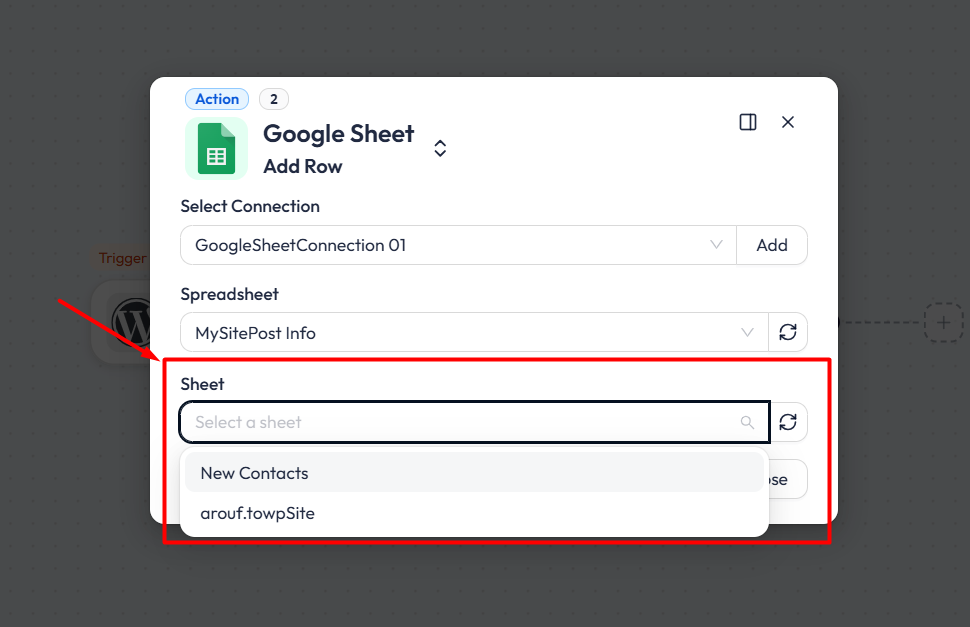Click the Sheet field label
The height and width of the screenshot is (627, 970).
click(x=202, y=385)
